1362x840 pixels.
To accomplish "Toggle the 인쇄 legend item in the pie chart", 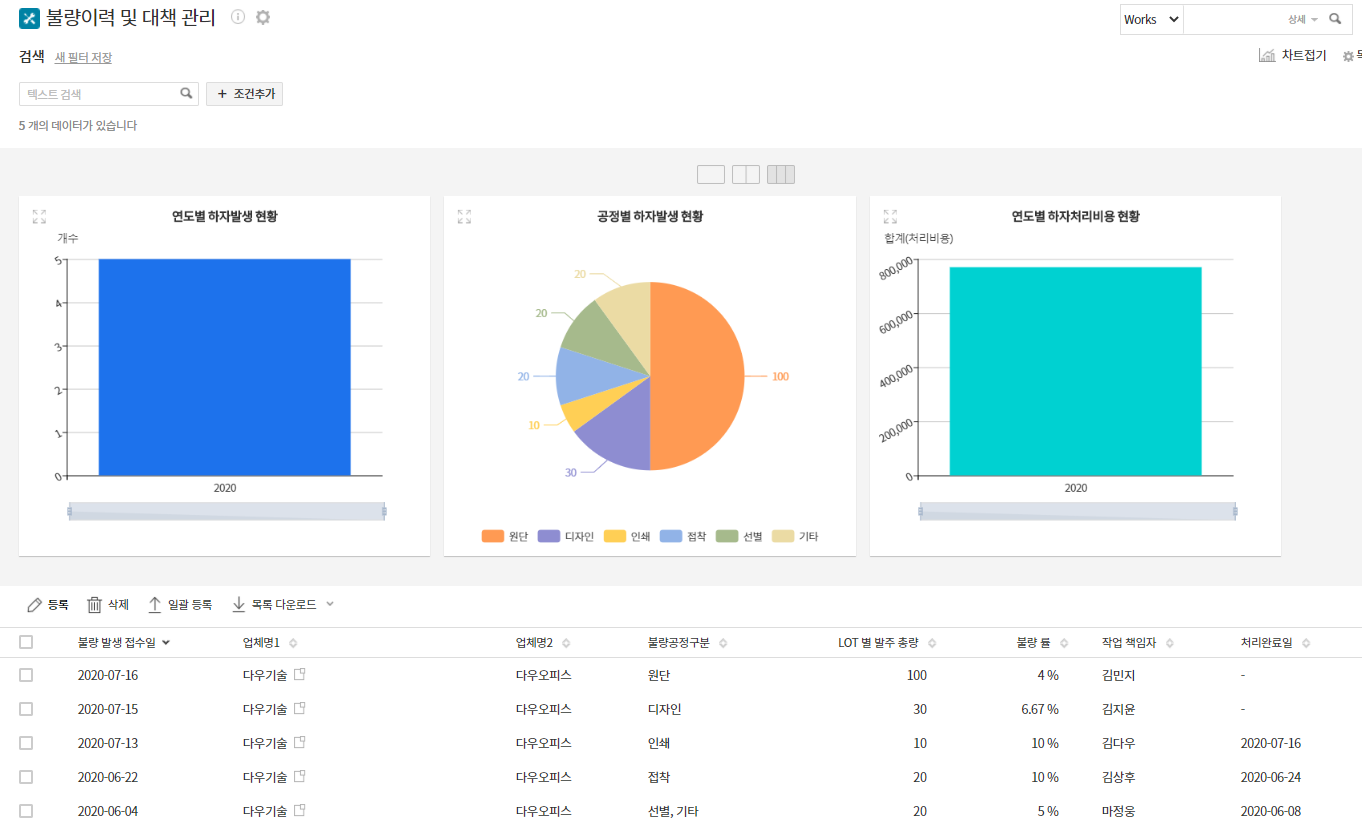I will tap(627, 537).
